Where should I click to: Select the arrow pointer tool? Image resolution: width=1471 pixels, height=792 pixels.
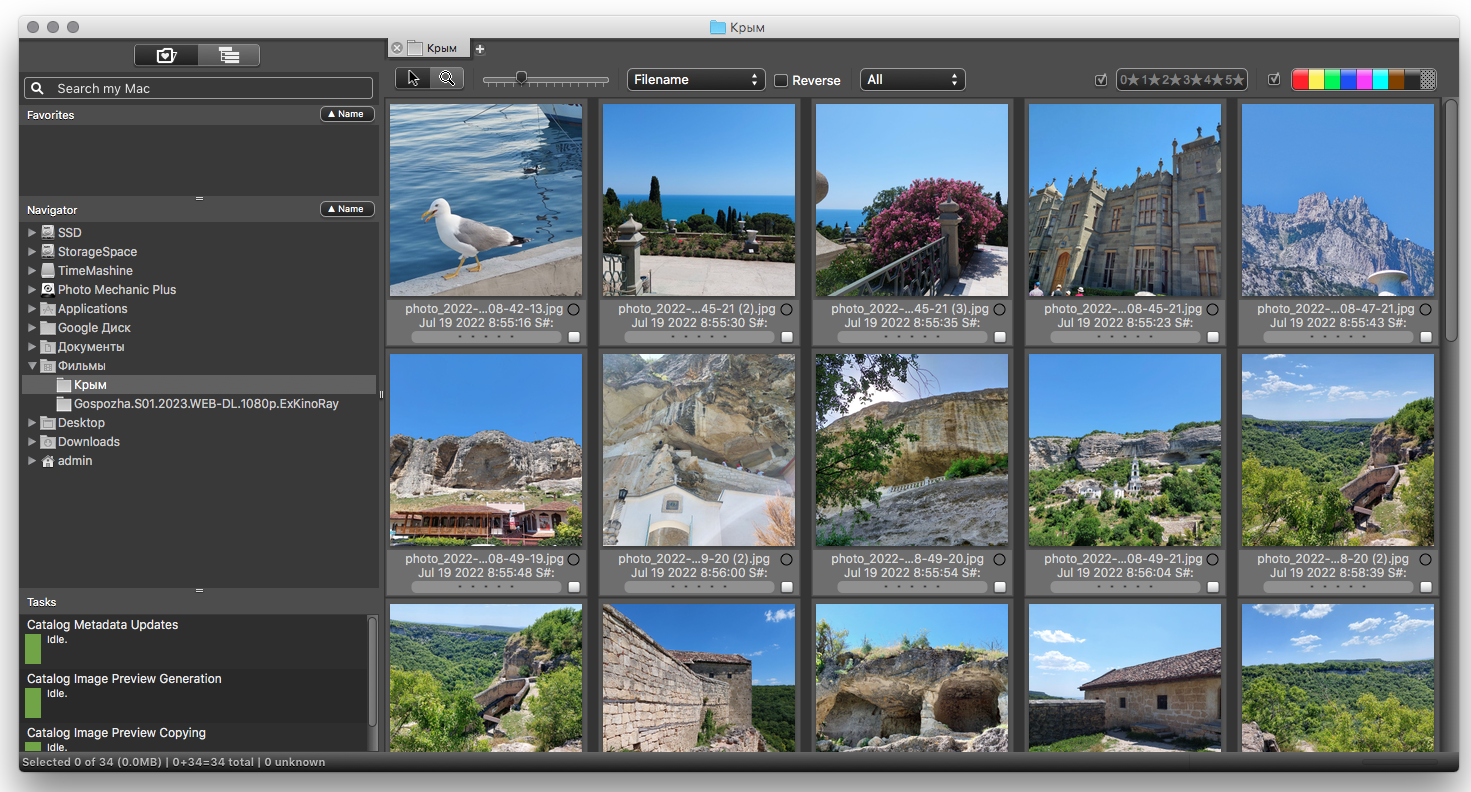pyautogui.click(x=413, y=79)
